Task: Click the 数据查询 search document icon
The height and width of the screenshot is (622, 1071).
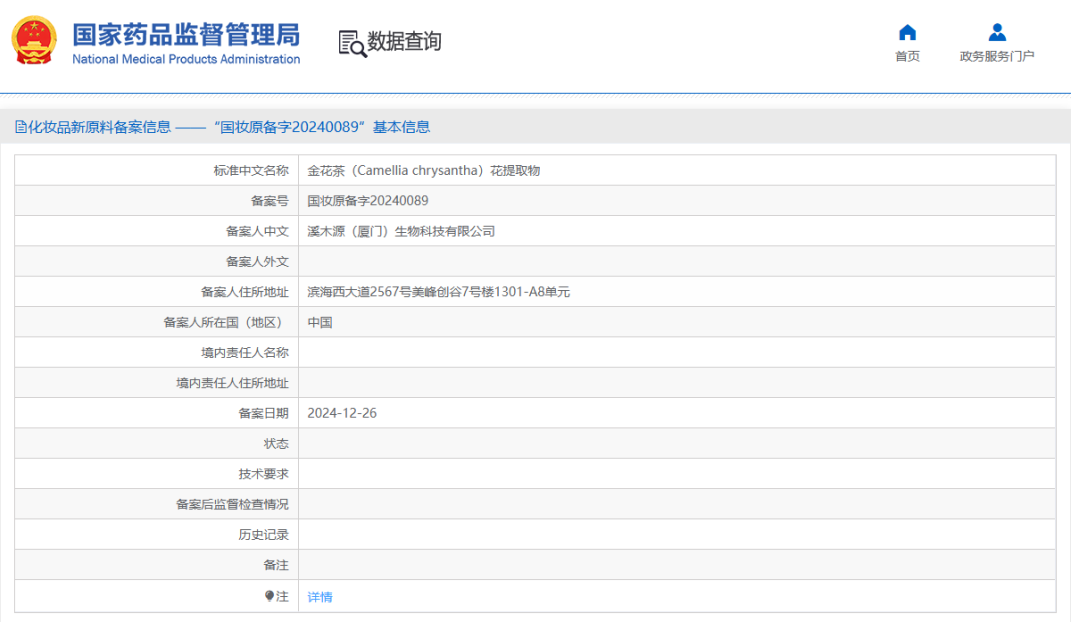Action: [x=352, y=43]
